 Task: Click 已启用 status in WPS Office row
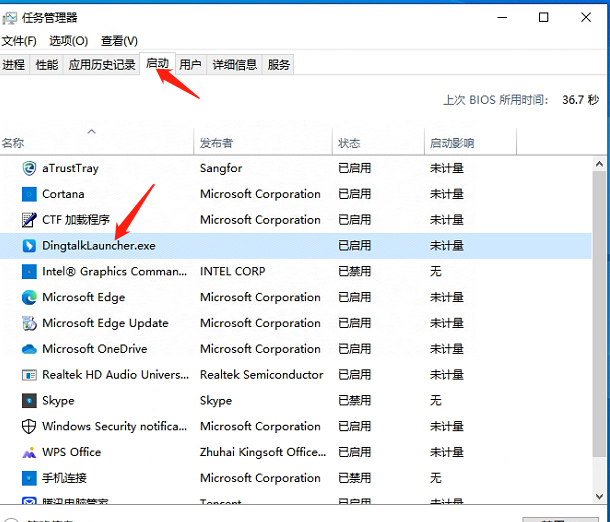354,452
